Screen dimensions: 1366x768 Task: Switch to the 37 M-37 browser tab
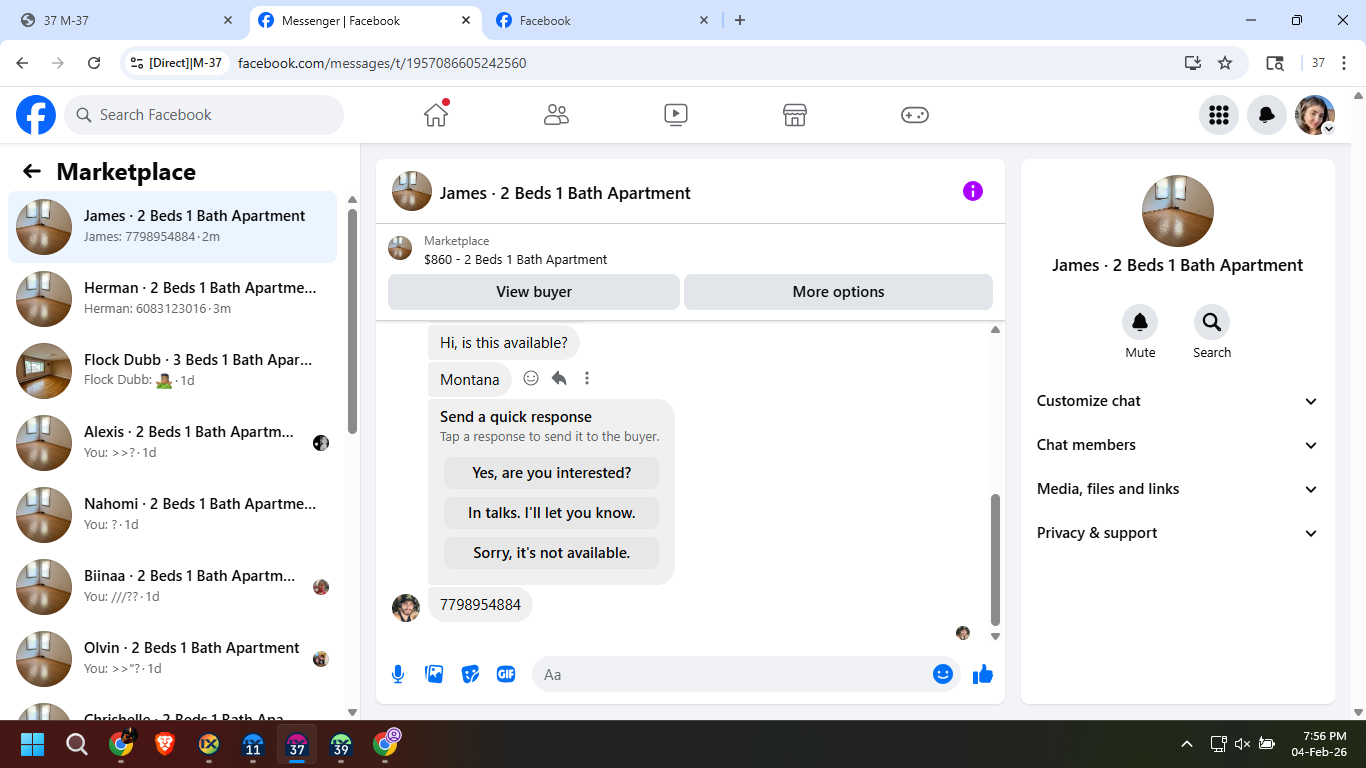(x=127, y=20)
